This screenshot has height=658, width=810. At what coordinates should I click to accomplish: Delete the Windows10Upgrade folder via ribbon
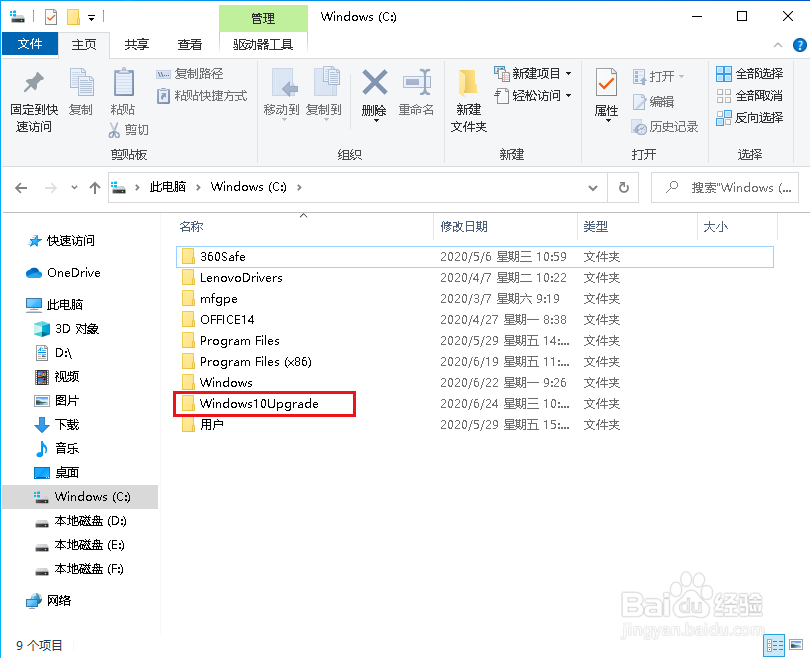point(373,85)
